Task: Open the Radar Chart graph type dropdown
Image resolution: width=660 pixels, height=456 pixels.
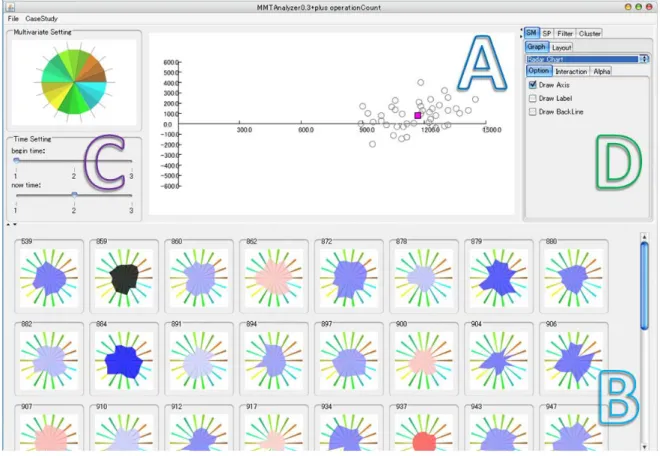Action: [x=588, y=59]
